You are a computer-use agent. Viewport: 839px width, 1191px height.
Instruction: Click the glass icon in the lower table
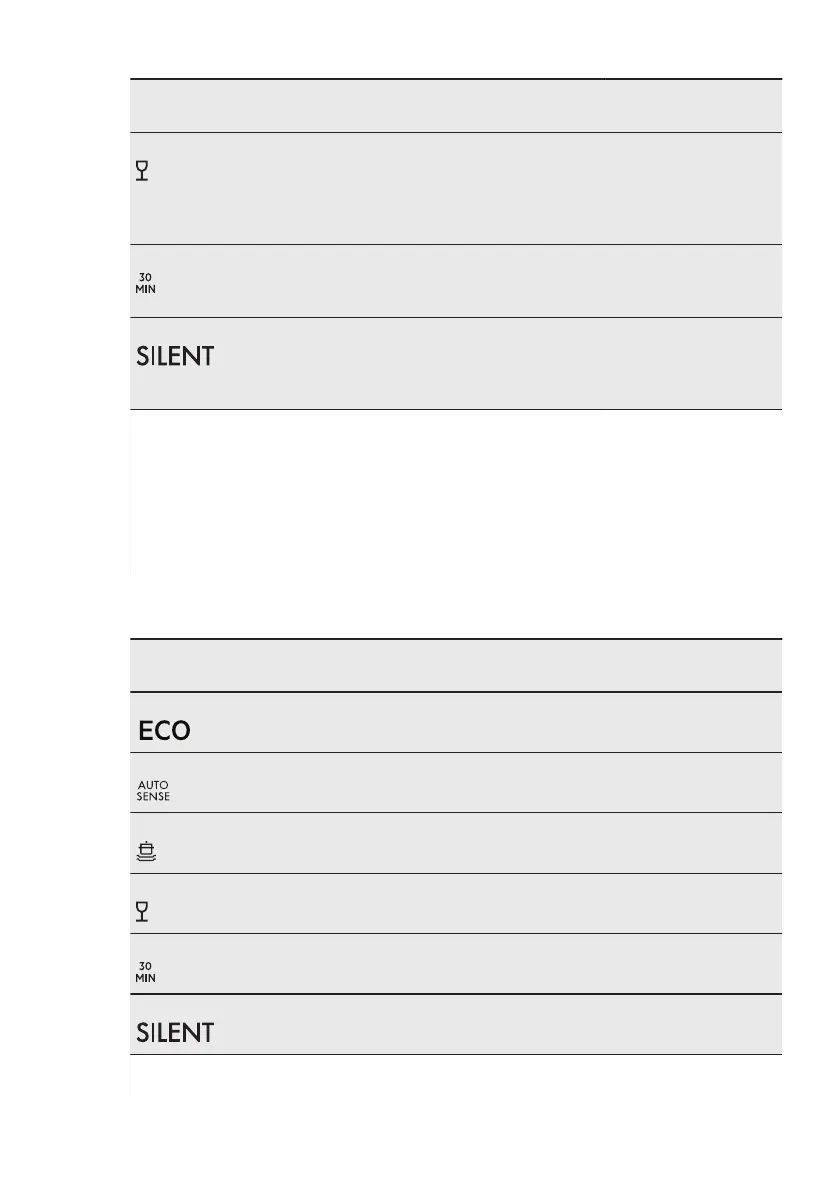(x=142, y=912)
